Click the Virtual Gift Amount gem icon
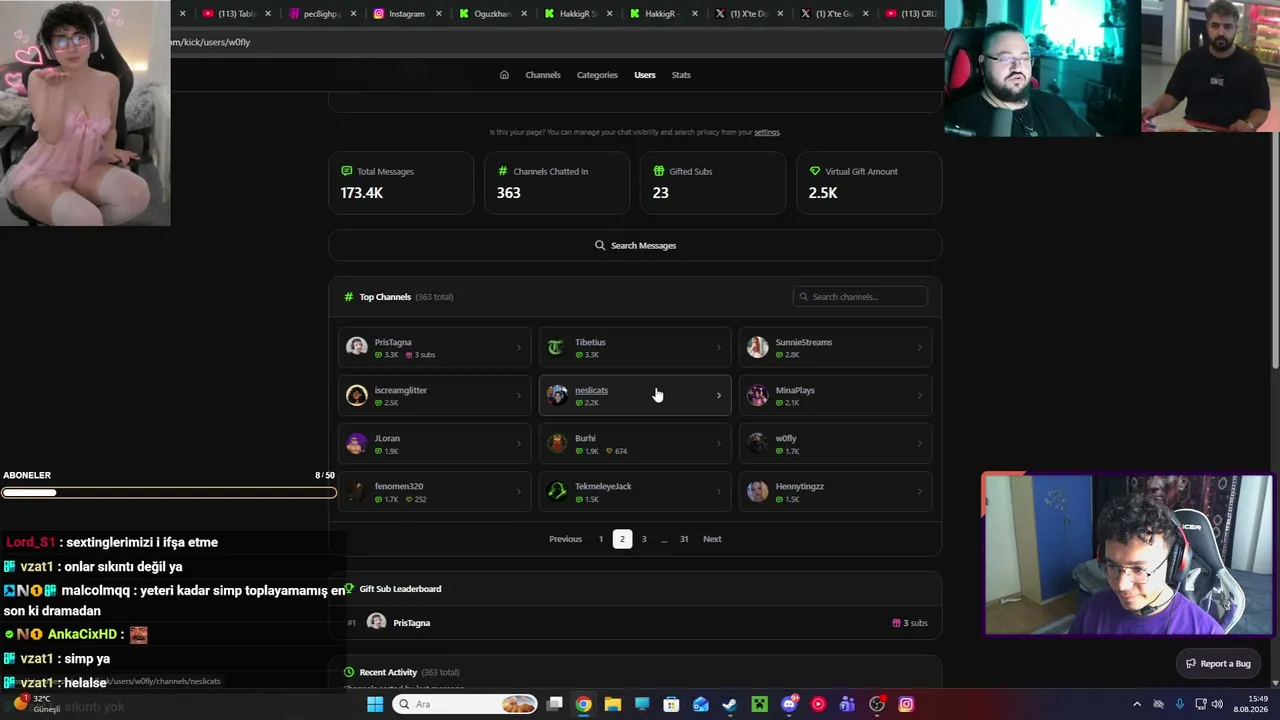Viewport: 1280px width, 720px height. pyautogui.click(x=814, y=171)
